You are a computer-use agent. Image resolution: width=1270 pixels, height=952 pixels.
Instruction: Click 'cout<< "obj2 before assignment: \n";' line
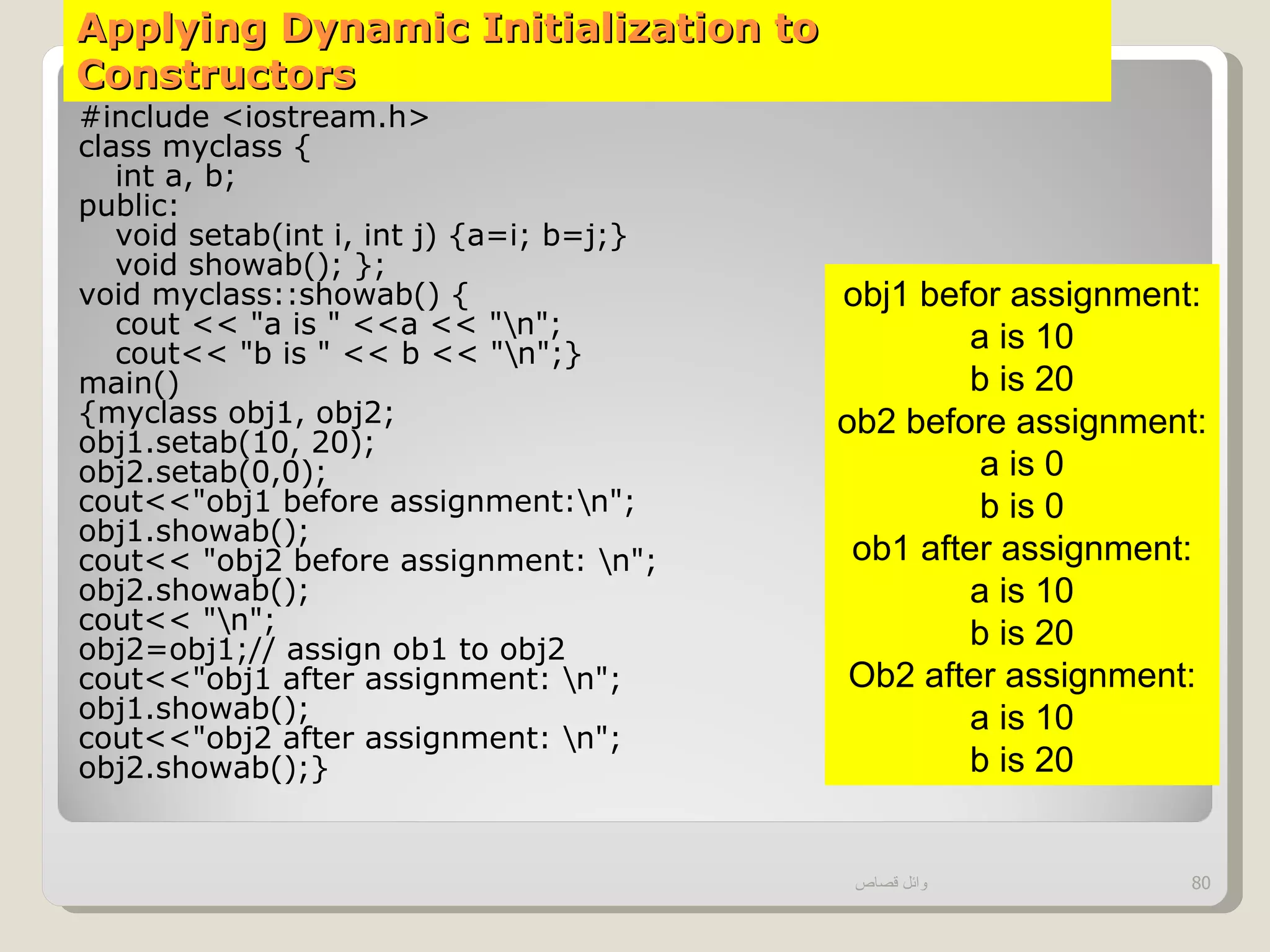coord(367,562)
